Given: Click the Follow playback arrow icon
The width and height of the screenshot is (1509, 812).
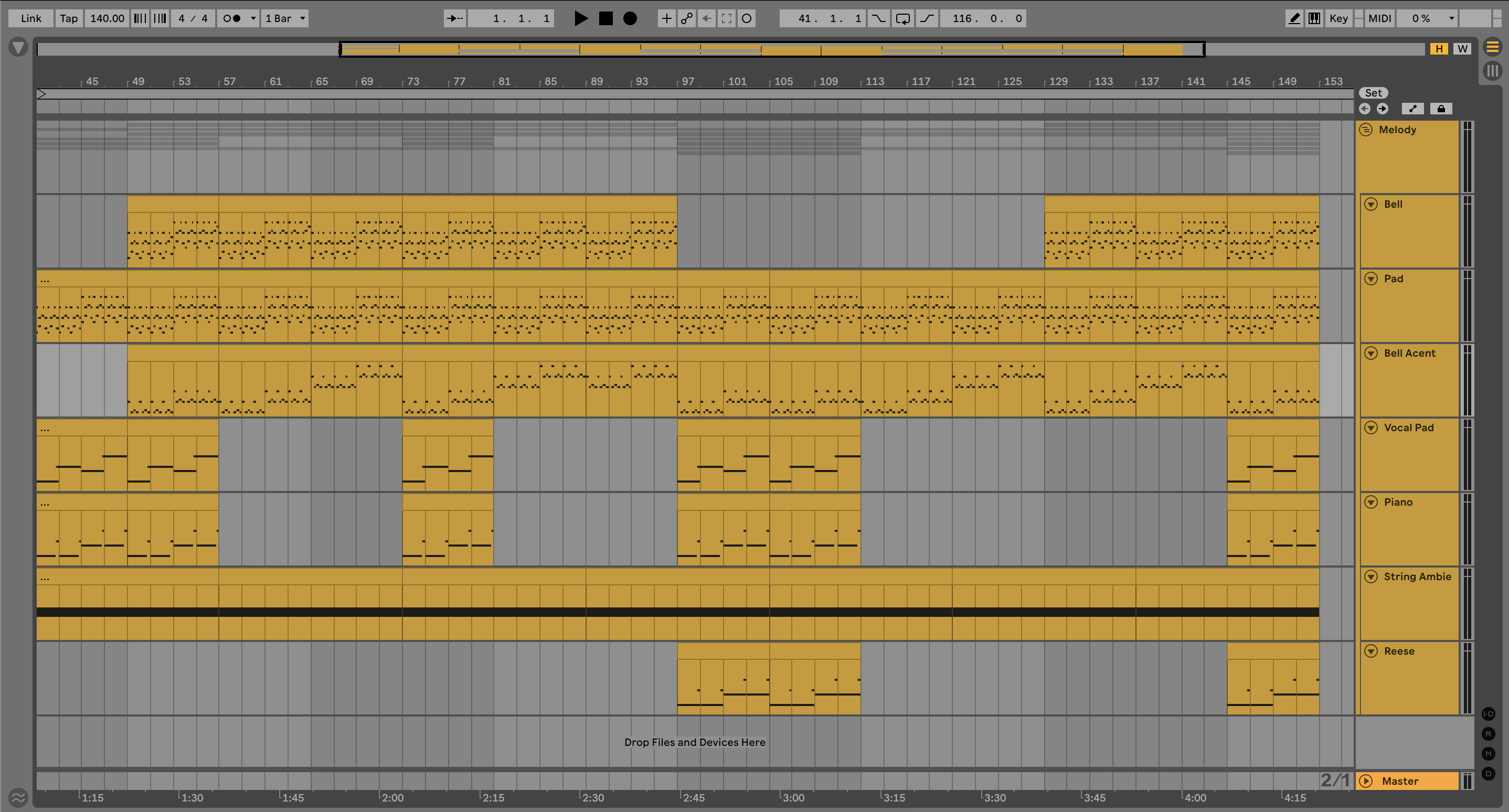Looking at the screenshot, I should [x=454, y=18].
